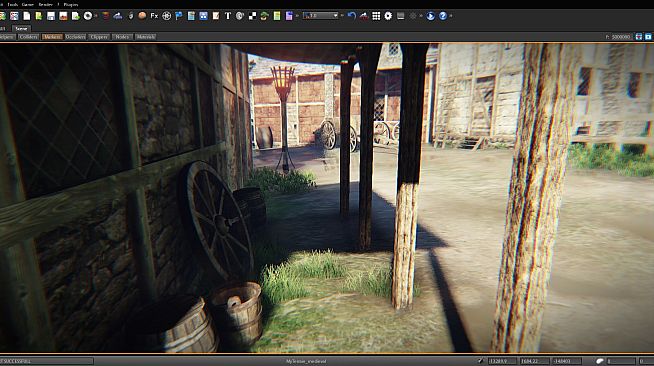Click the circular crosshair target icon

point(166,16)
